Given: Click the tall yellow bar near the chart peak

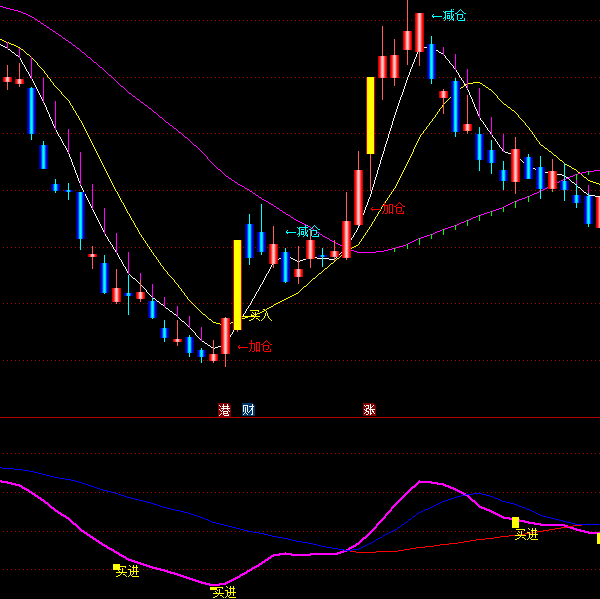Looking at the screenshot, I should (x=370, y=115).
